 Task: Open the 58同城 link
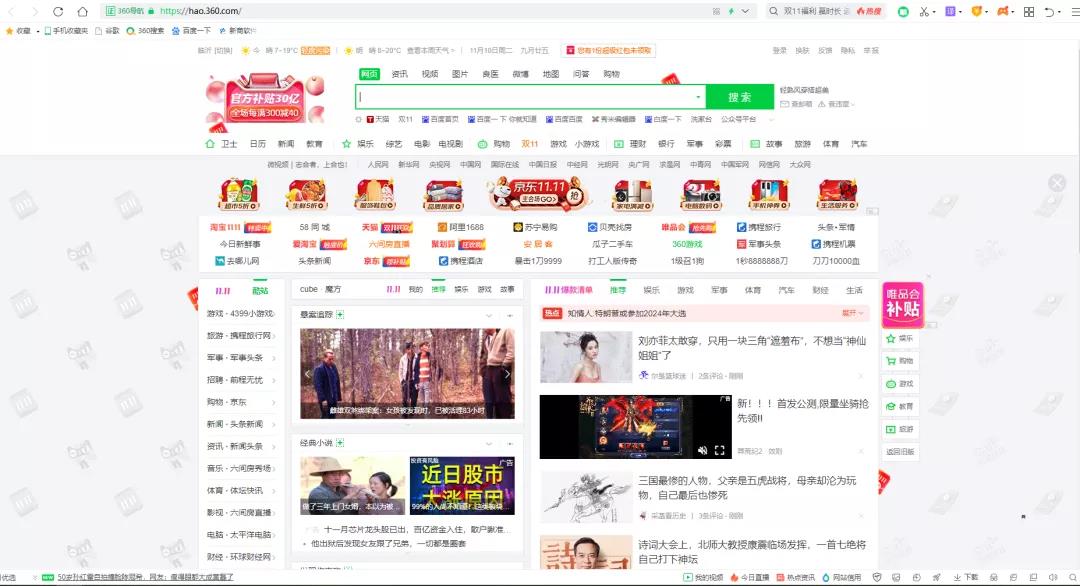click(x=314, y=227)
